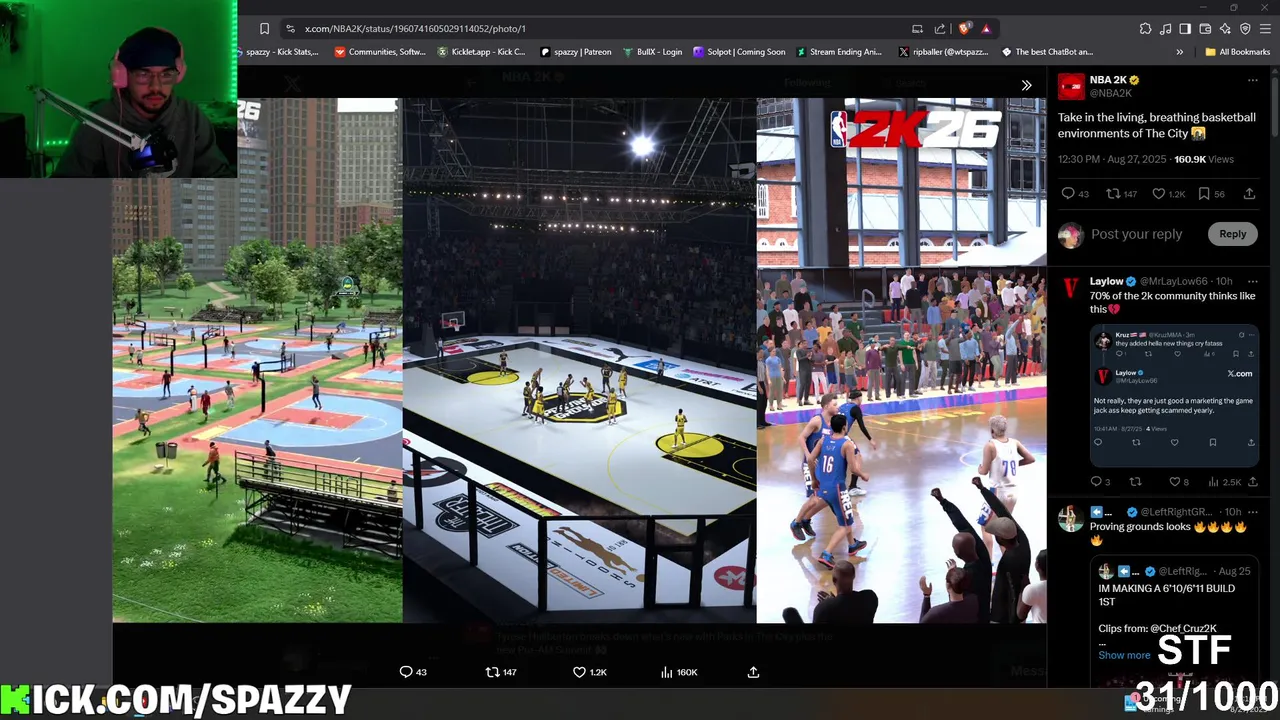Open Communities, Softw... bookmark
Image resolution: width=1280 pixels, height=720 pixels.
(x=380, y=52)
